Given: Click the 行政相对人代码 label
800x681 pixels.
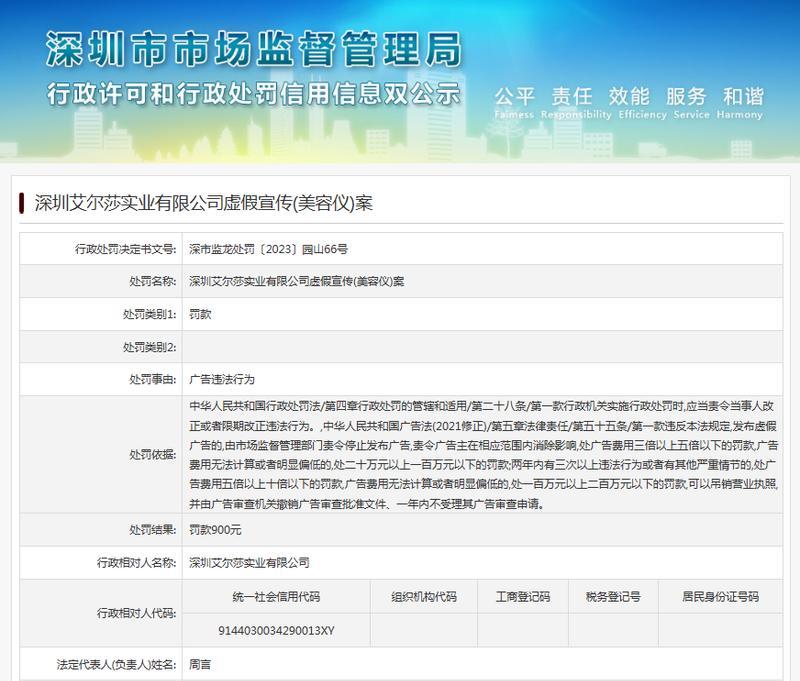Looking at the screenshot, I should [x=136, y=613].
